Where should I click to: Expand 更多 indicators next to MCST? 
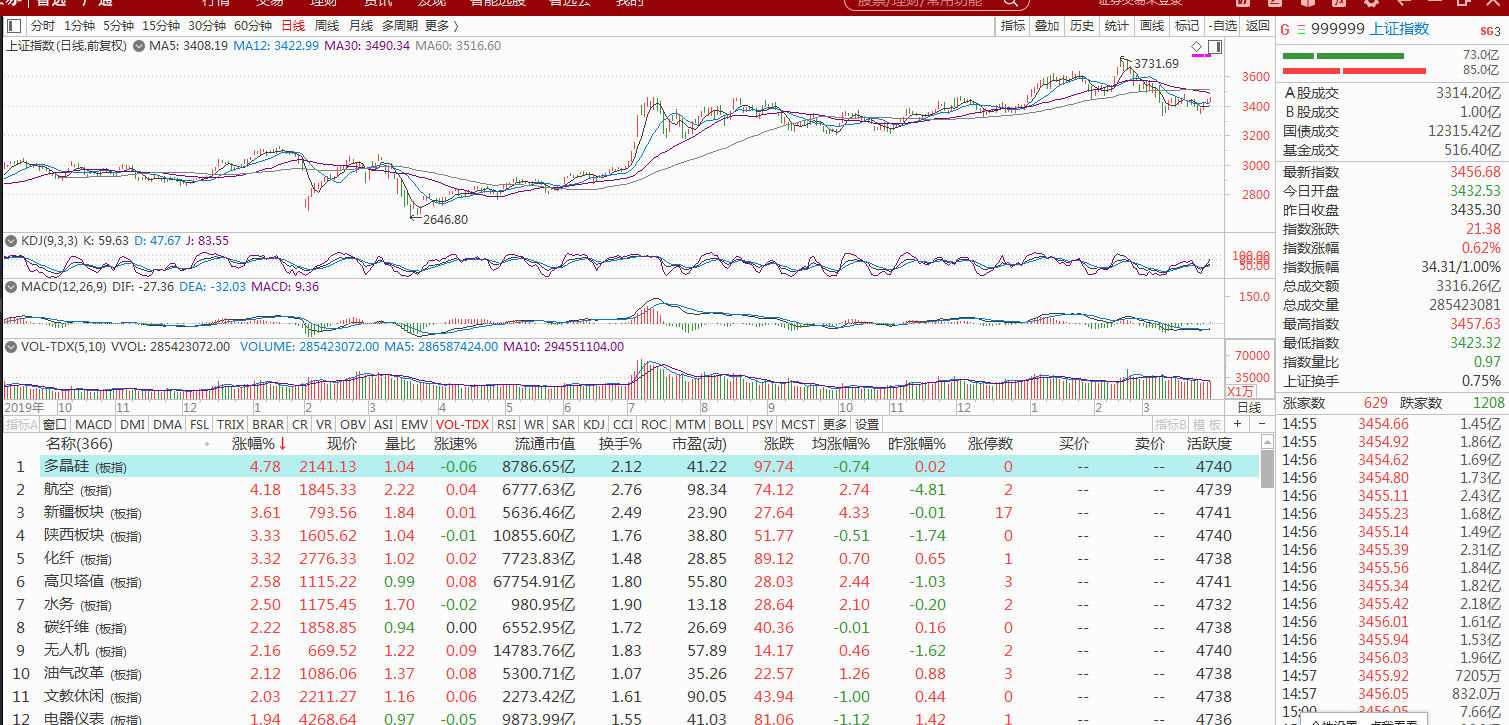point(835,424)
